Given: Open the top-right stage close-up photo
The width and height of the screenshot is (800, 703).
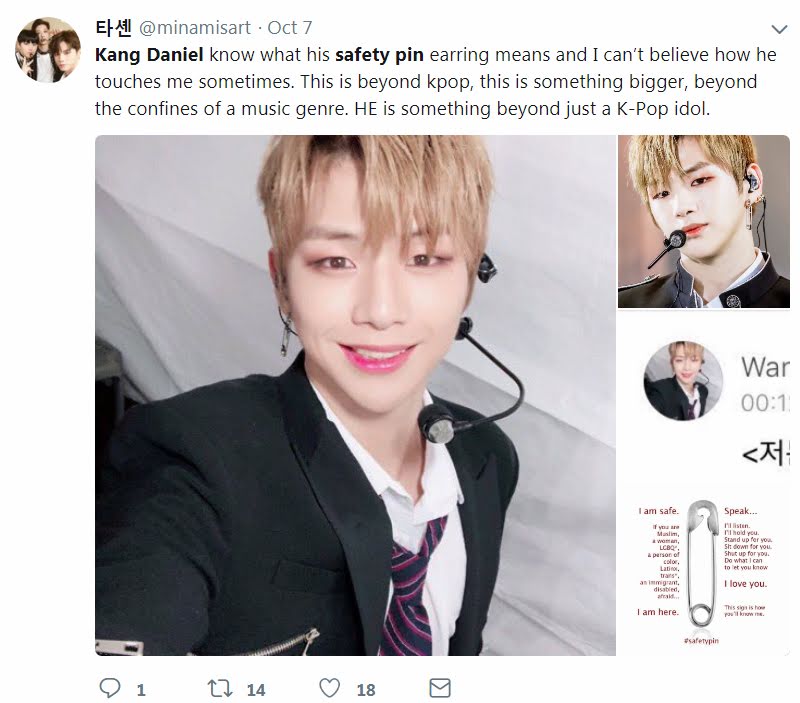Looking at the screenshot, I should 704,221.
